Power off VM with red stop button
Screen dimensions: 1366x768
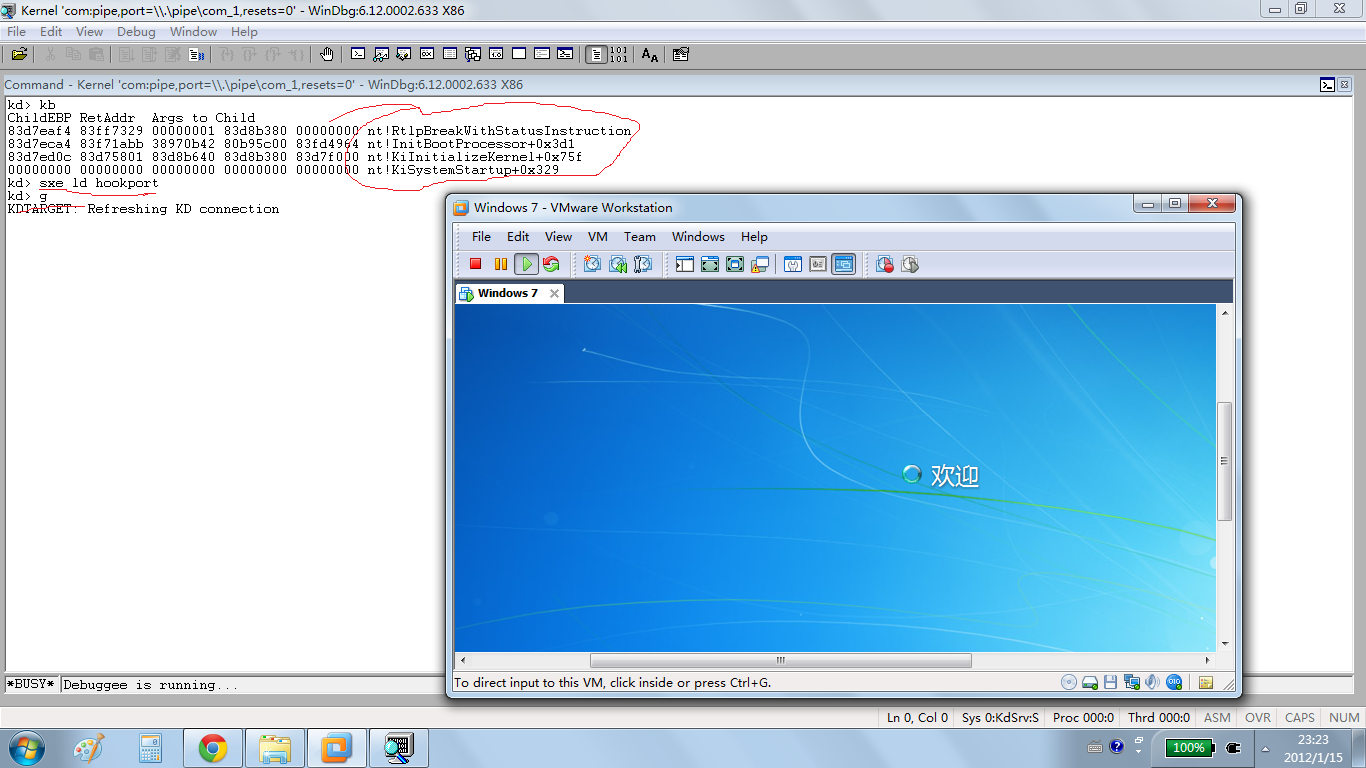pyautogui.click(x=476, y=264)
